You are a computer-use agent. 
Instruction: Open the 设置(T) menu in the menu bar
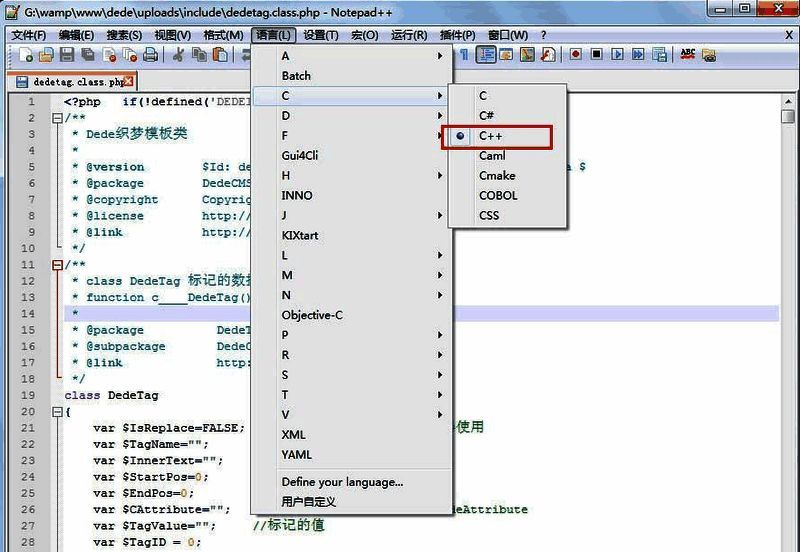321,35
